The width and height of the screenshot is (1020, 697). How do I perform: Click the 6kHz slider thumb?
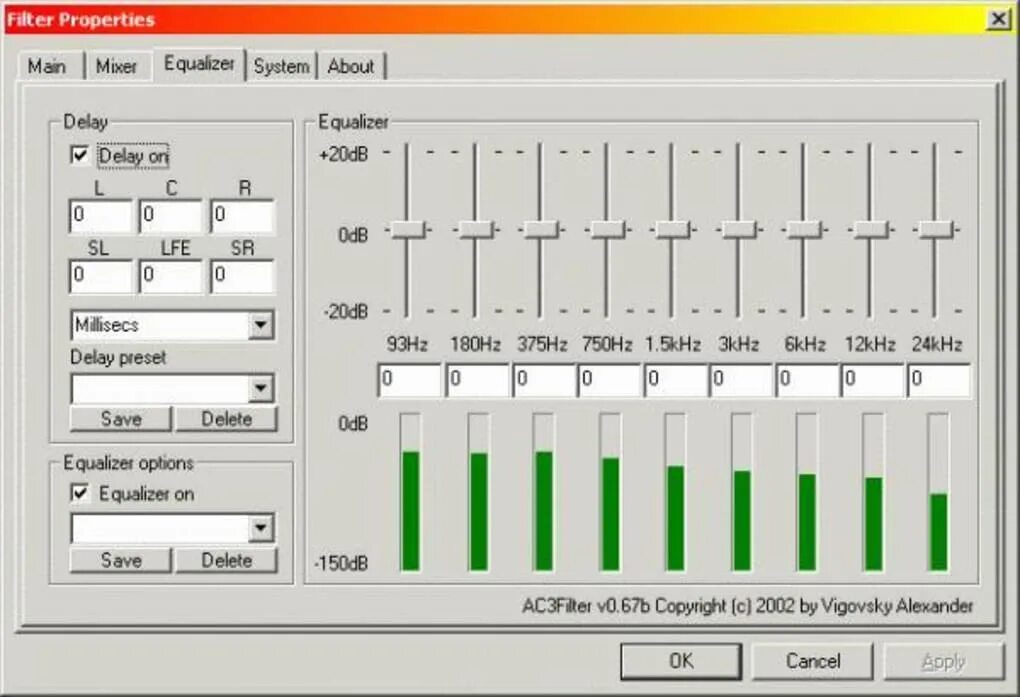click(805, 230)
